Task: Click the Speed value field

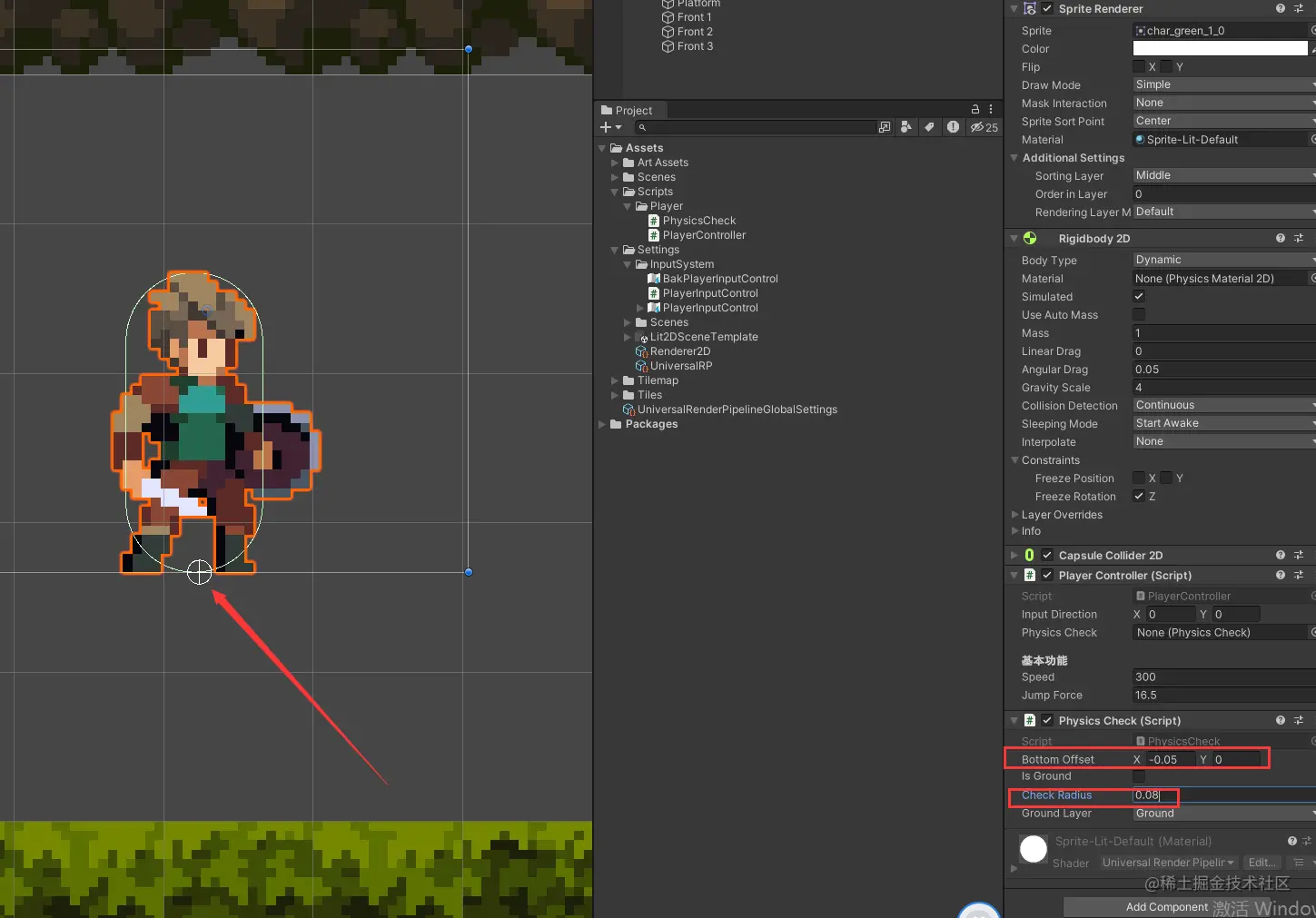Action: pos(1223,677)
